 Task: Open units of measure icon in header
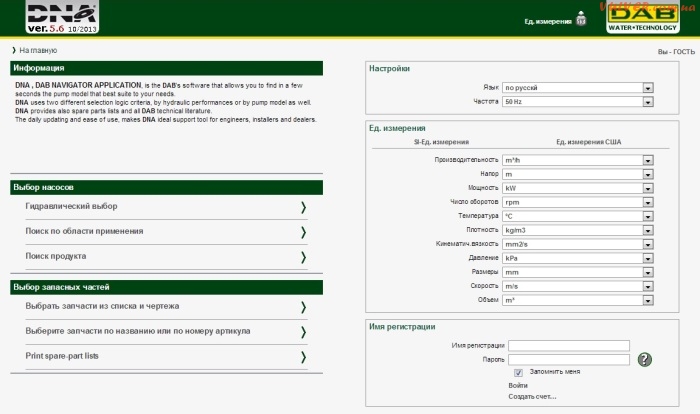581,19
